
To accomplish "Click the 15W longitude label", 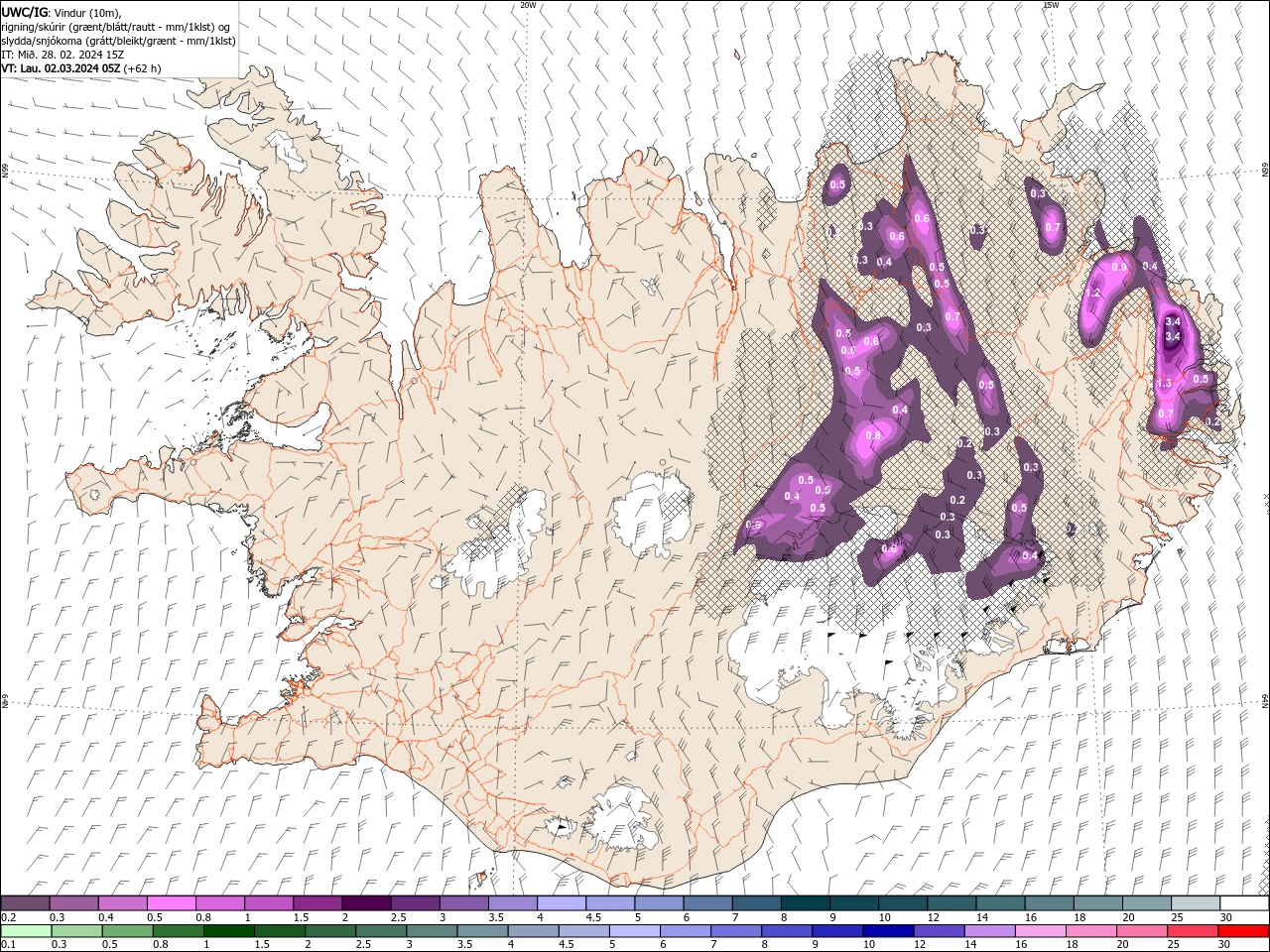I will pyautogui.click(x=1051, y=5).
